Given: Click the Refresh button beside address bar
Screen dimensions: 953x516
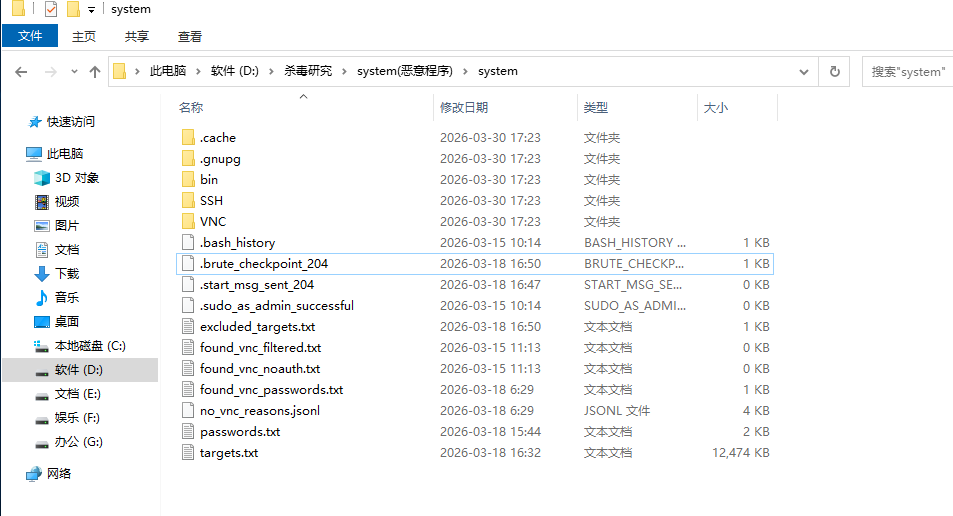Looking at the screenshot, I should tap(834, 72).
